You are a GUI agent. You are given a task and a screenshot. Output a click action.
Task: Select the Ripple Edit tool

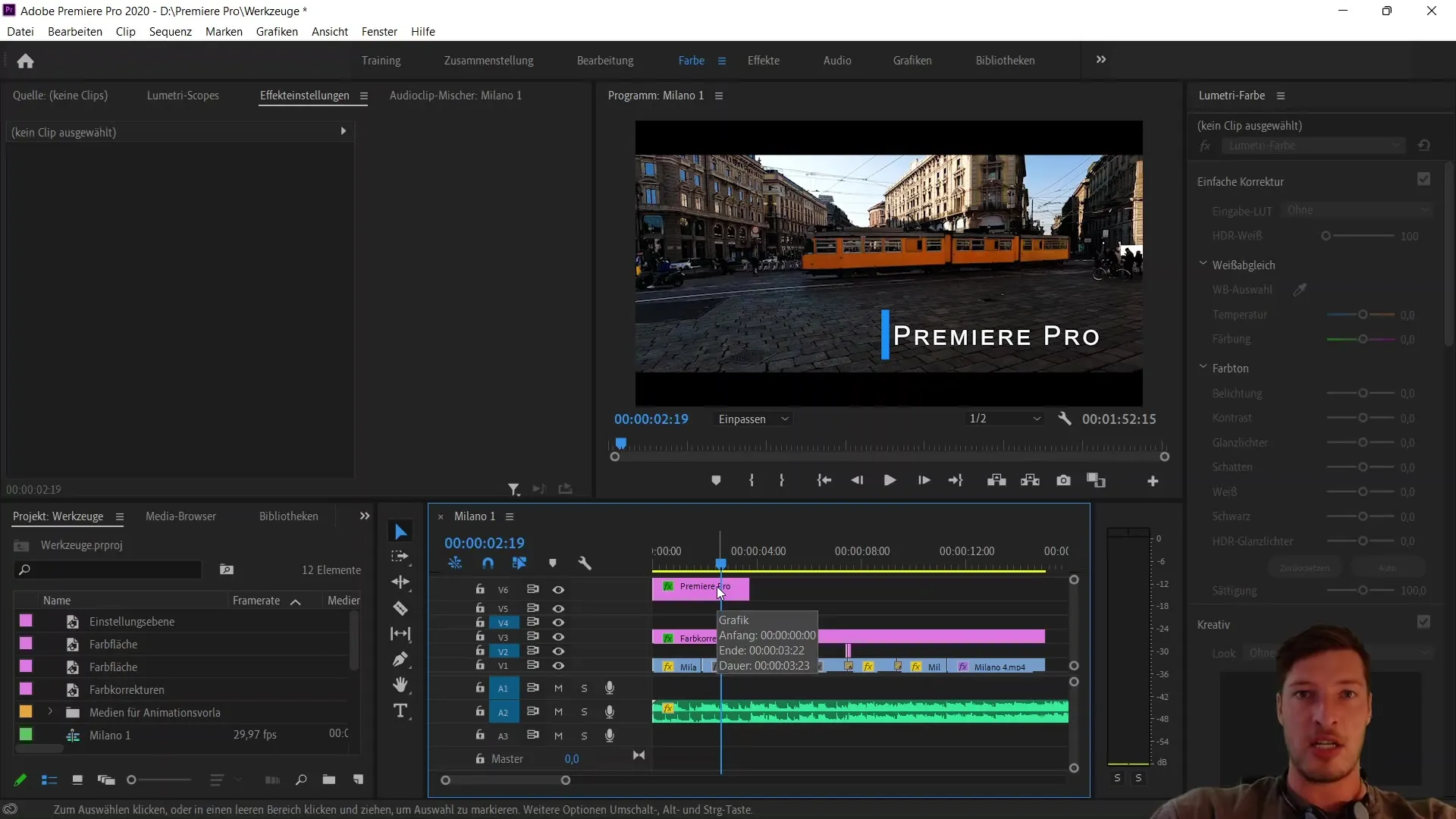400,582
